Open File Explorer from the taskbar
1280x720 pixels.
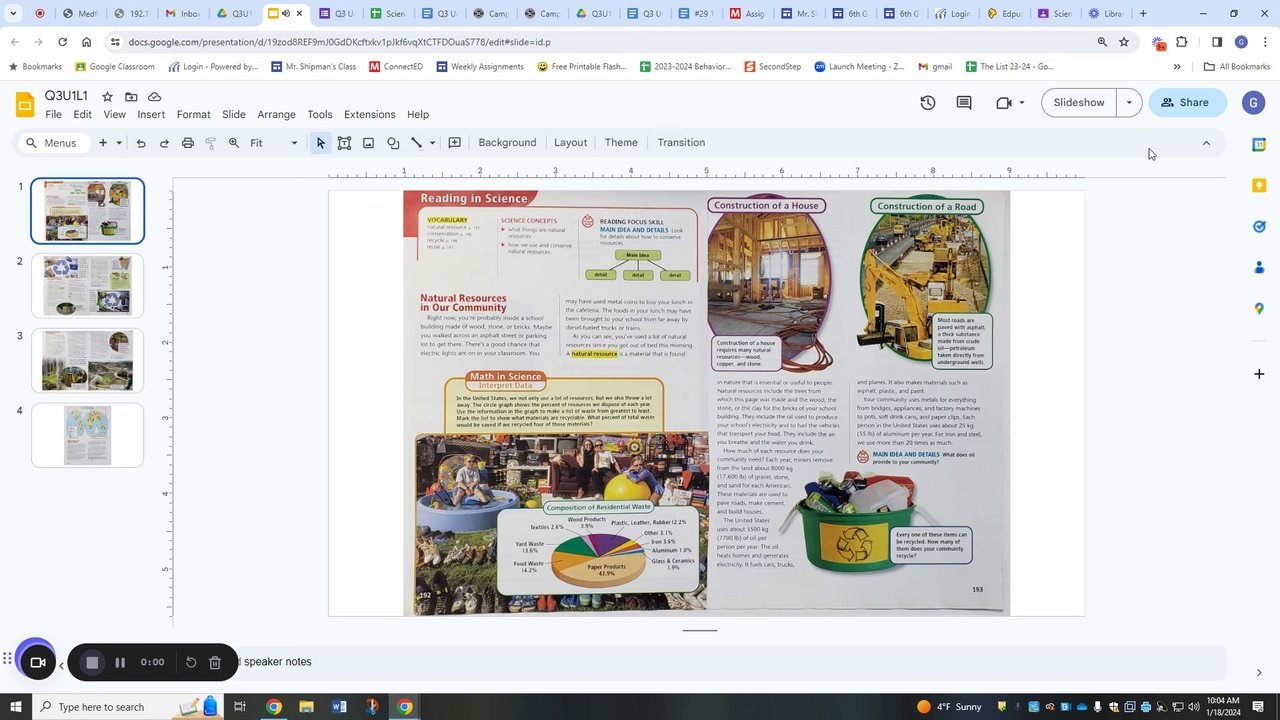306,707
